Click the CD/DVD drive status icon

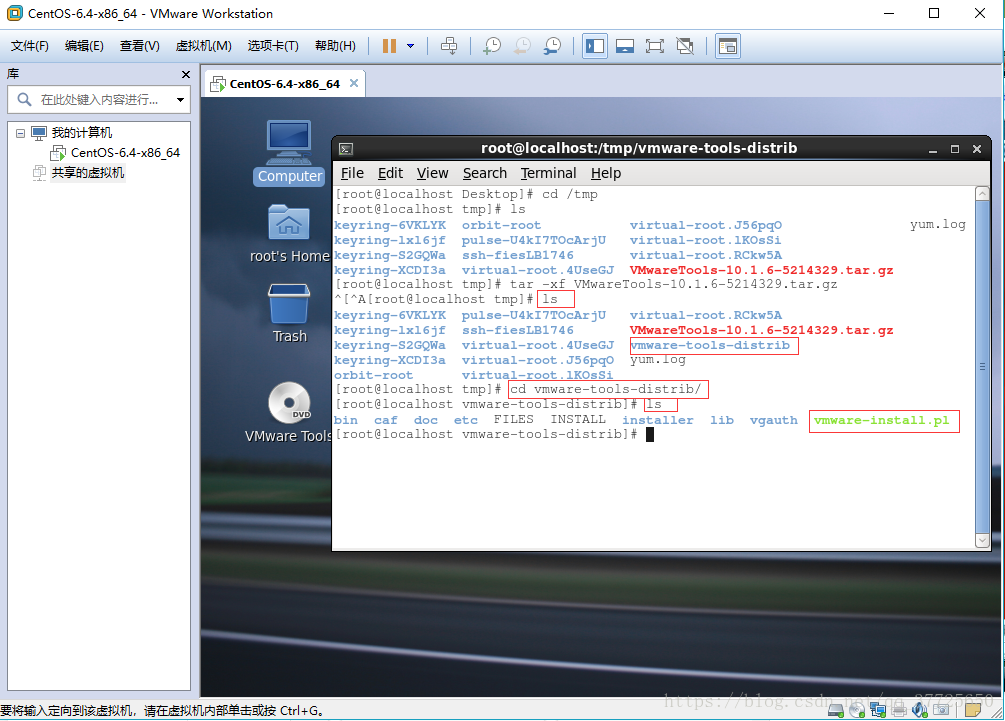click(857, 710)
